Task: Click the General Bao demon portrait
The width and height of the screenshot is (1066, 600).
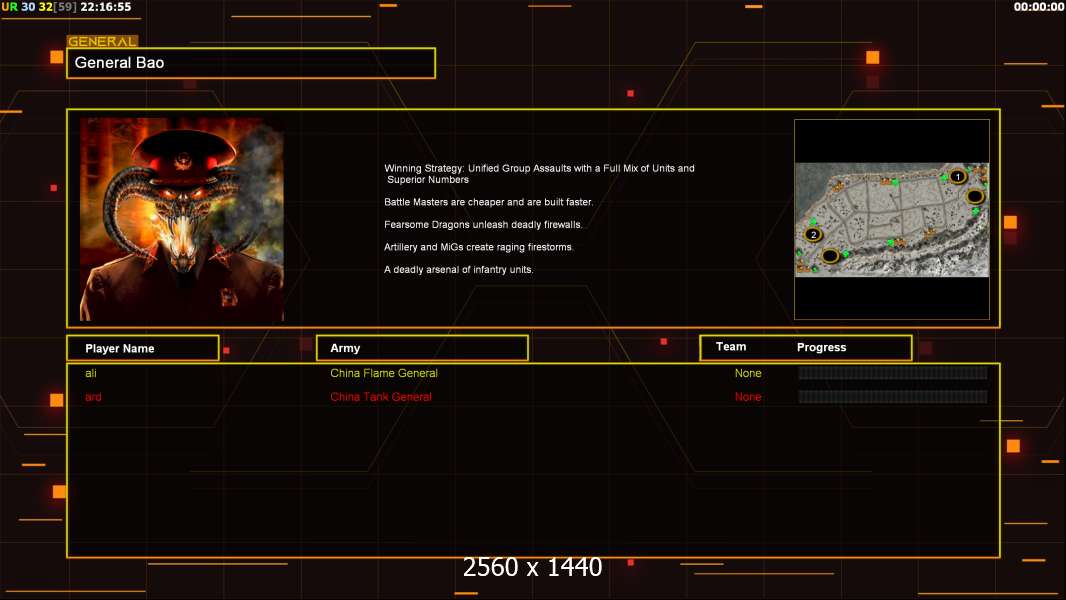Action: pyautogui.click(x=182, y=219)
